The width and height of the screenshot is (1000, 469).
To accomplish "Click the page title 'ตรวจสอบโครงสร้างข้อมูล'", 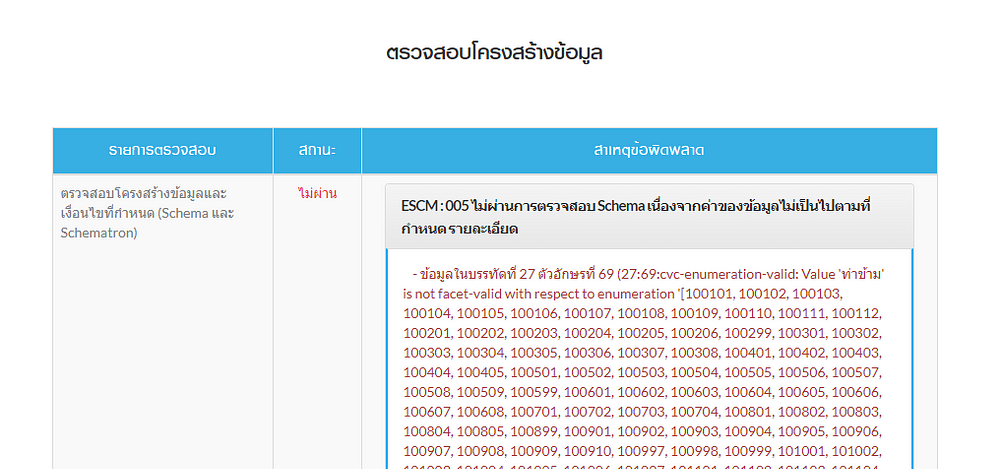I will tap(494, 53).
